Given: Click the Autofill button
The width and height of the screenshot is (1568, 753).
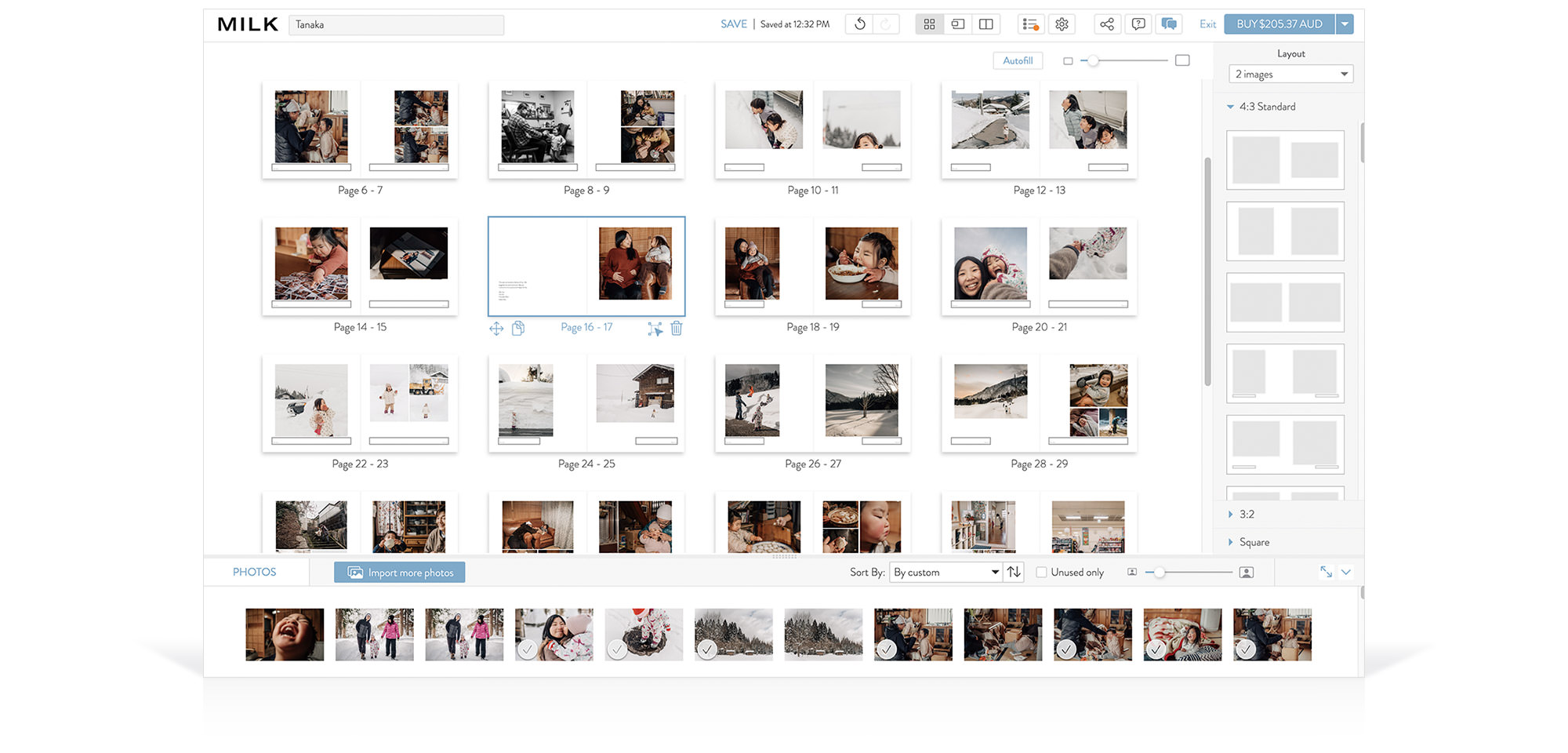Looking at the screenshot, I should [x=1018, y=60].
